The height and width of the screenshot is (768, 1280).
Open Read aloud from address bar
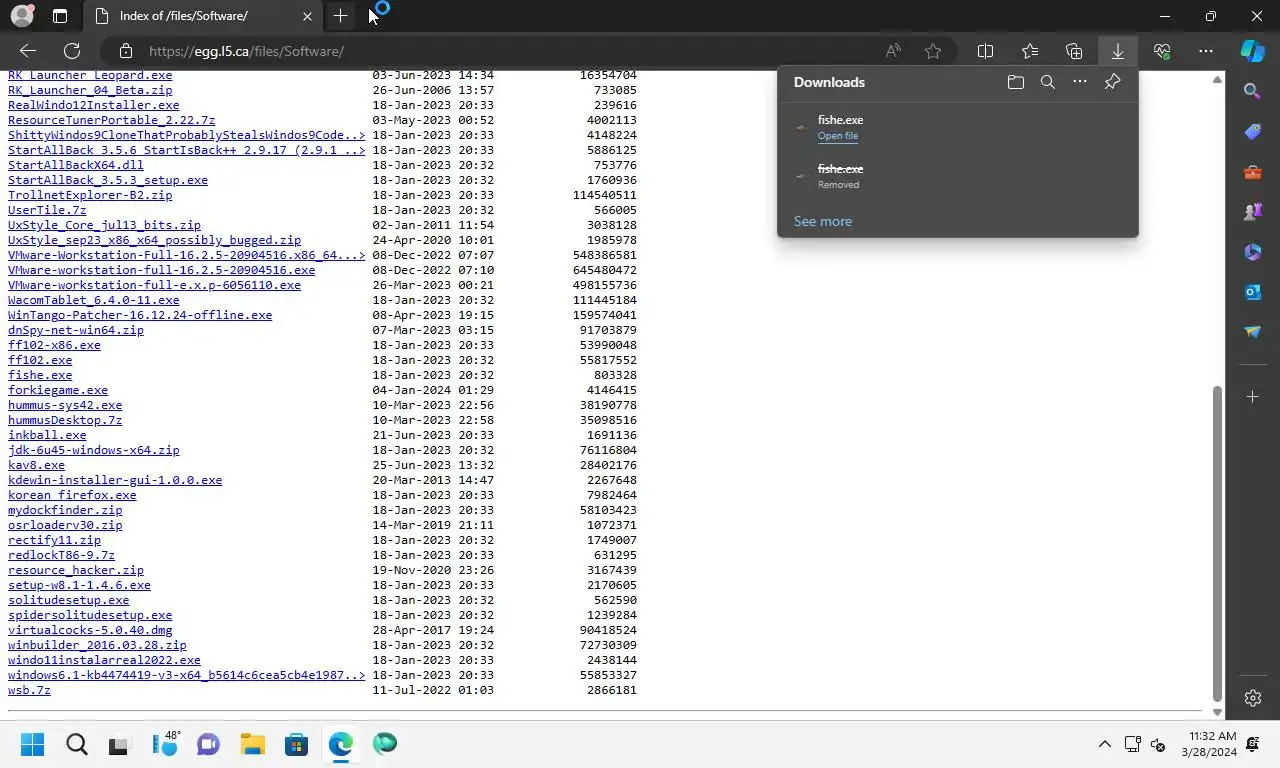pos(893,51)
